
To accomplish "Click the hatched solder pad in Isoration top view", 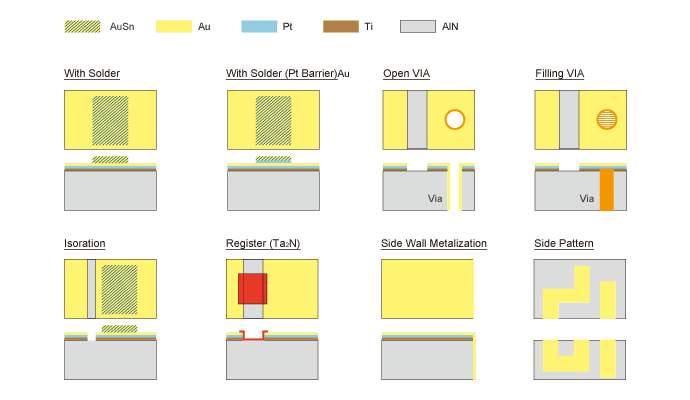I will tap(120, 289).
